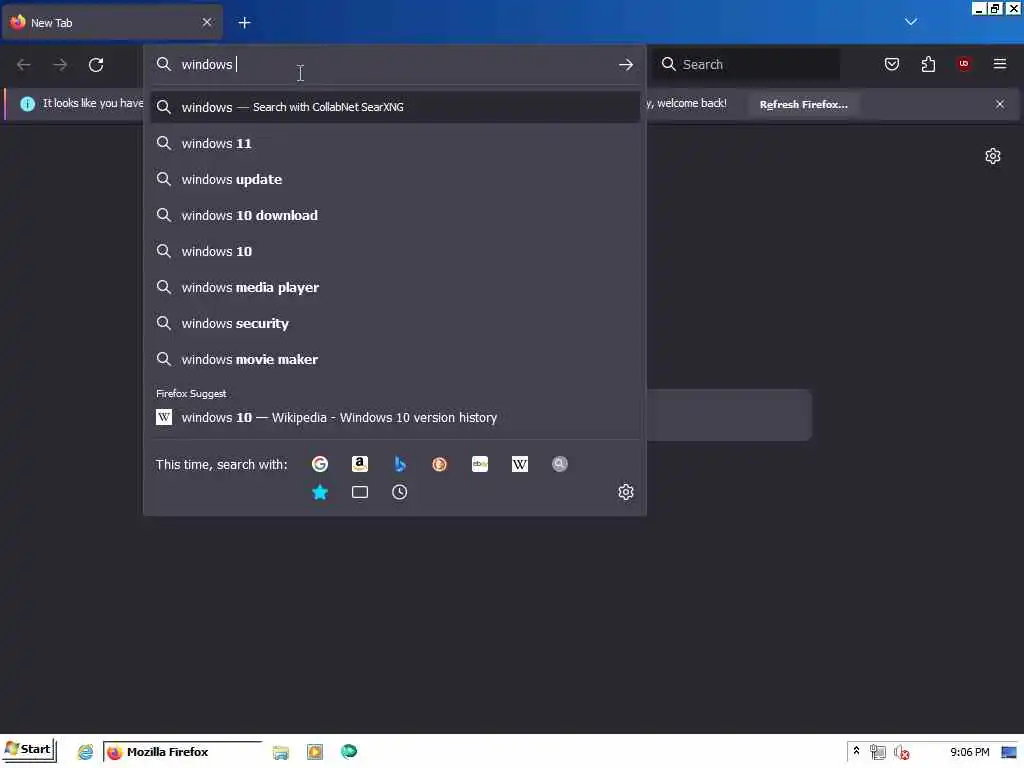This screenshot has width=1024, height=768.
Task: Close the New Tab tab
Action: point(207,22)
